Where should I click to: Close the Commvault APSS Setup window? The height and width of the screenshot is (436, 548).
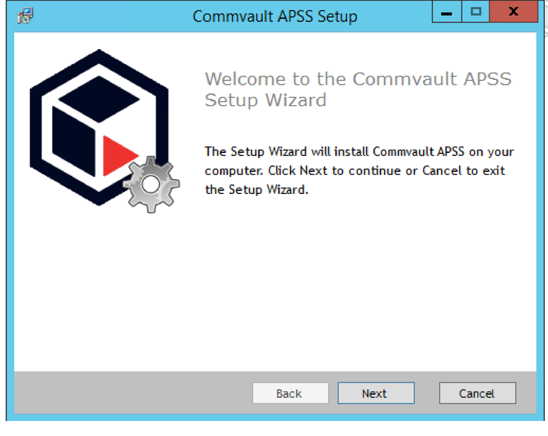click(x=514, y=12)
